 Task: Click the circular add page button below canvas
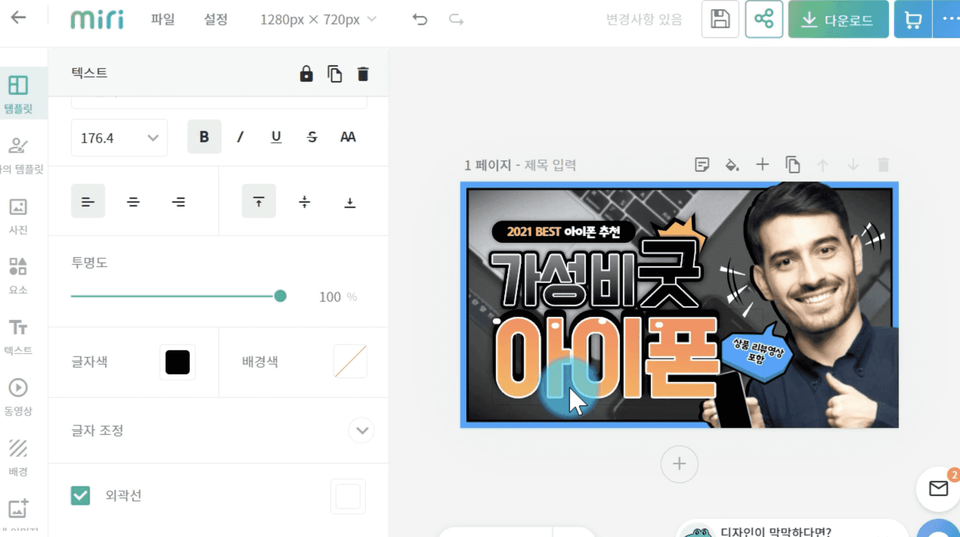(x=679, y=464)
